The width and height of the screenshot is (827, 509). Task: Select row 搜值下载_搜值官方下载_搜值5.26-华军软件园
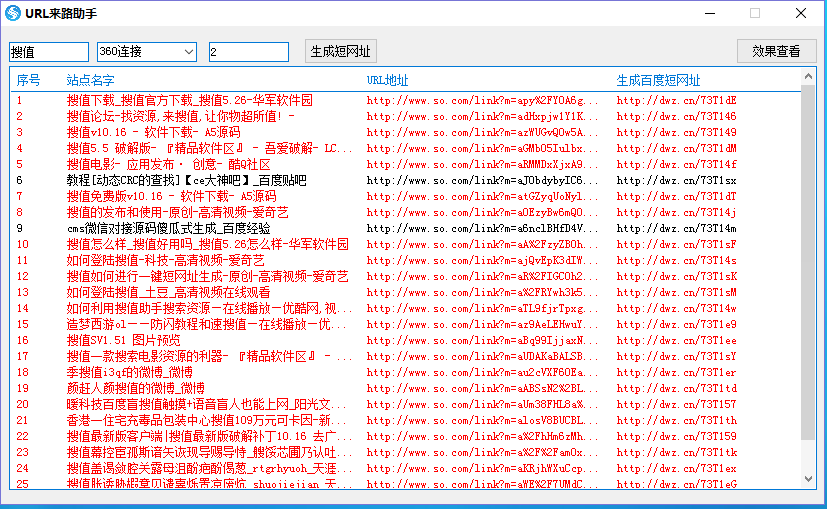point(405,100)
